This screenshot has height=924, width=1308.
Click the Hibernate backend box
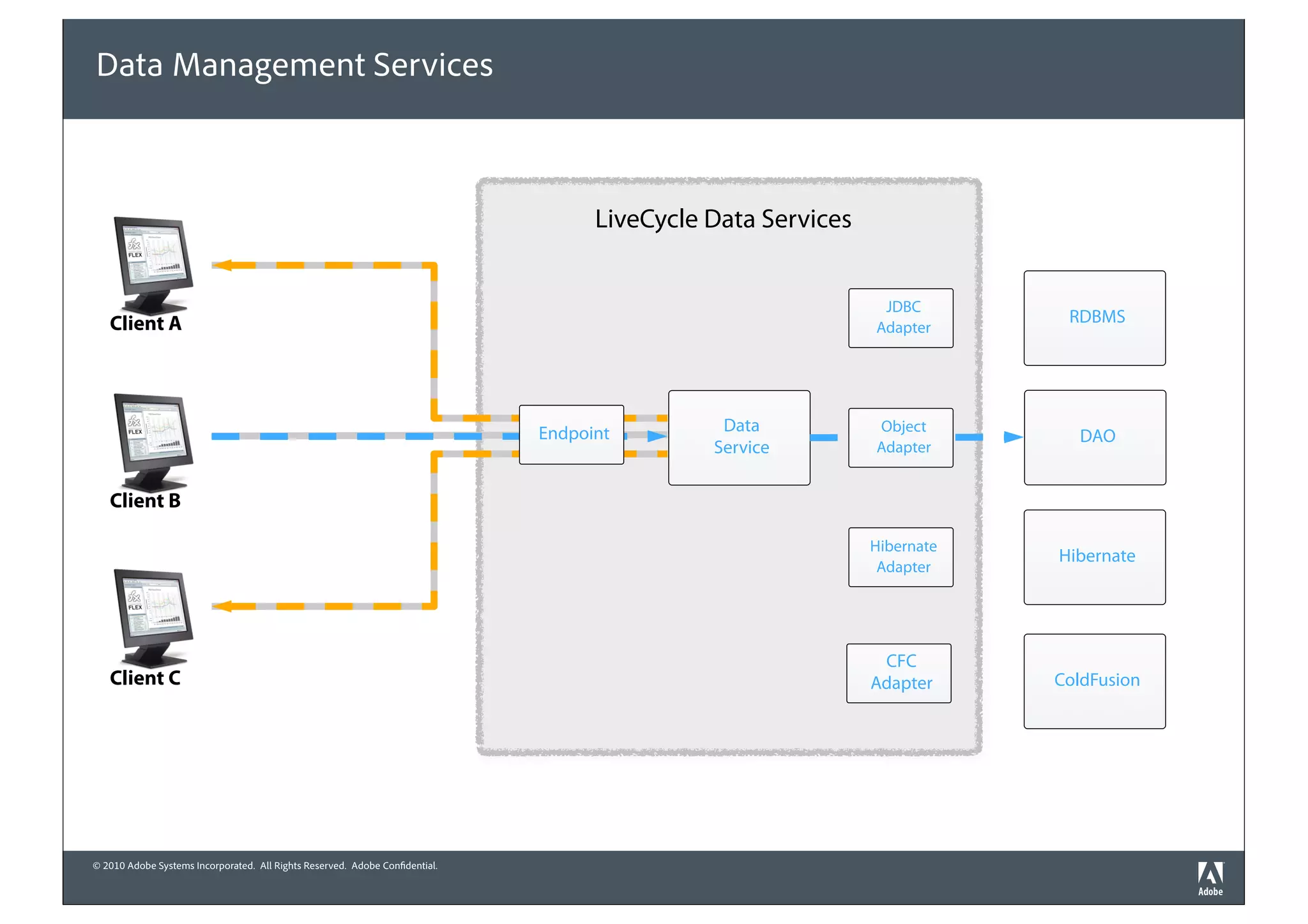point(1094,557)
